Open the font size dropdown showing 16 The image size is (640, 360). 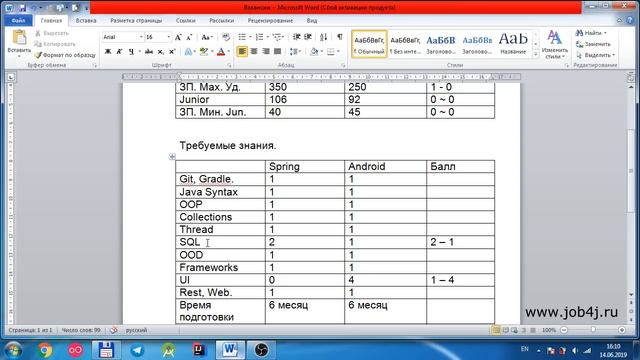tap(169, 37)
